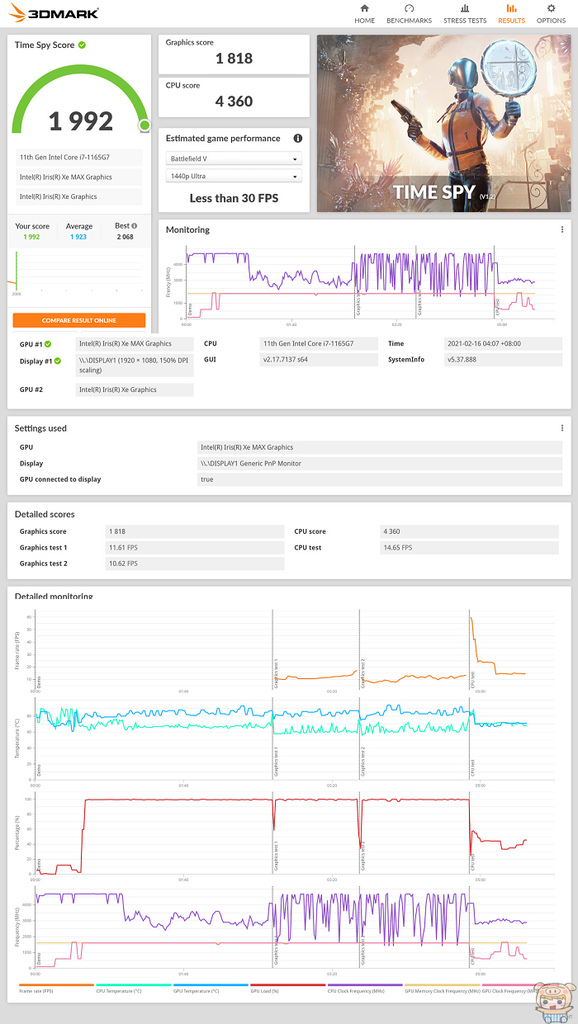Click the Time Spy preview image
Viewport: 578px width, 1024px height.
click(444, 123)
